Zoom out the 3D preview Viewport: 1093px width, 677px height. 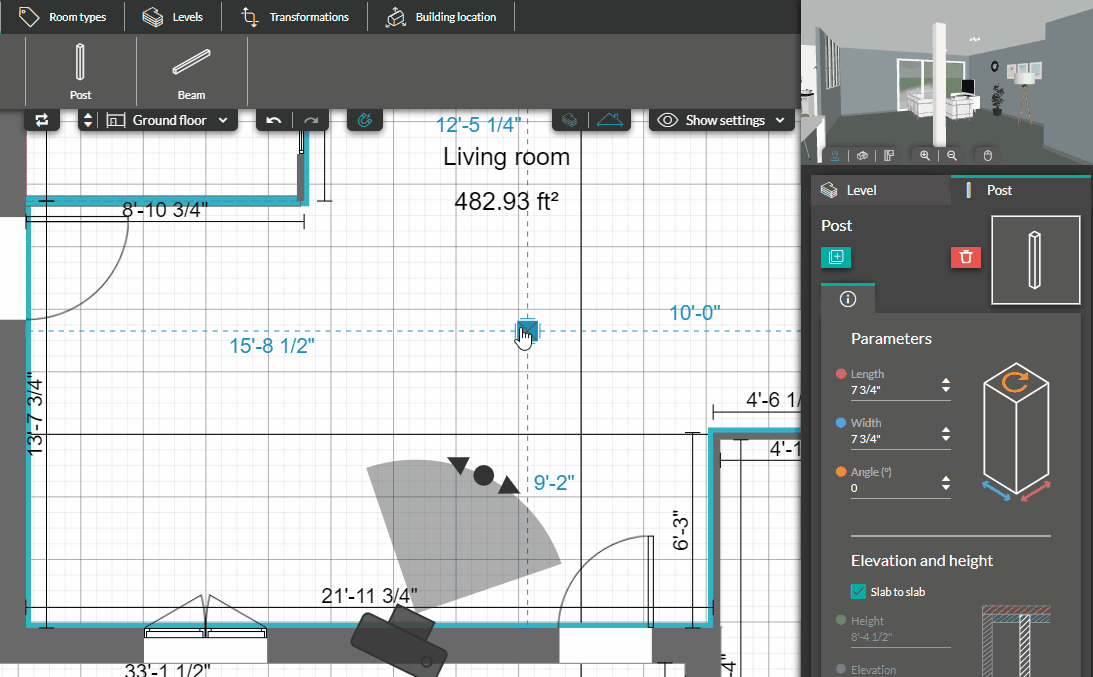point(952,155)
